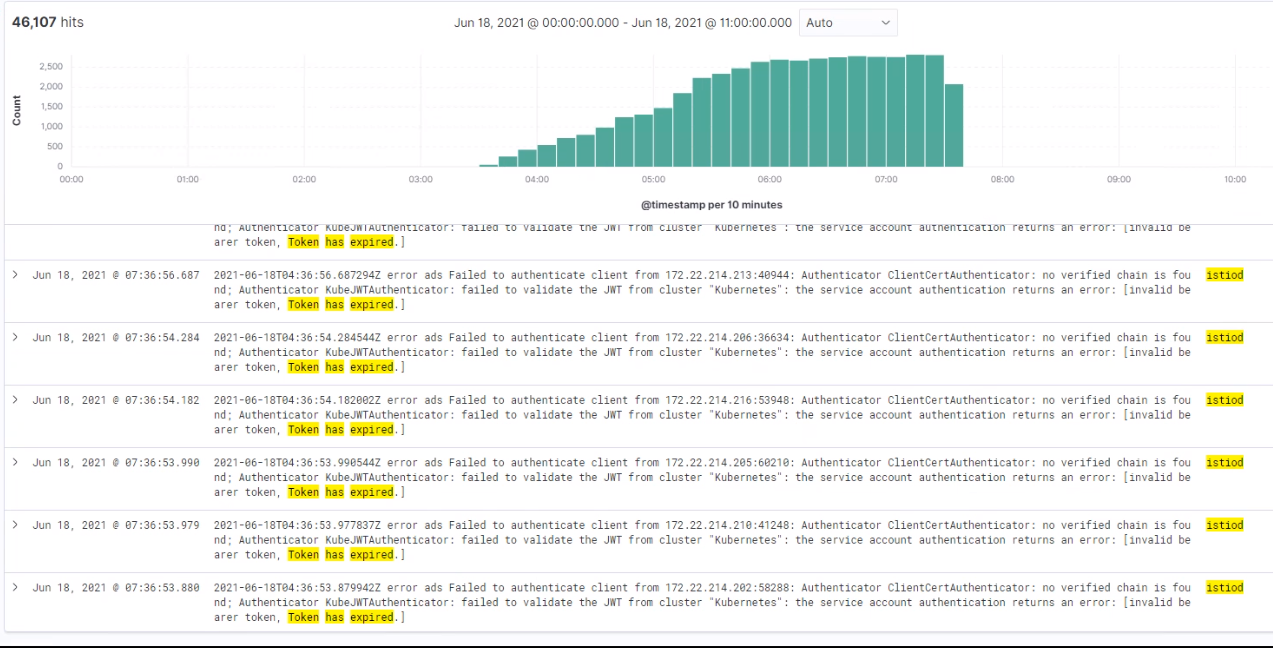Expand the log entry at 07:36:53.979

(x=15, y=525)
